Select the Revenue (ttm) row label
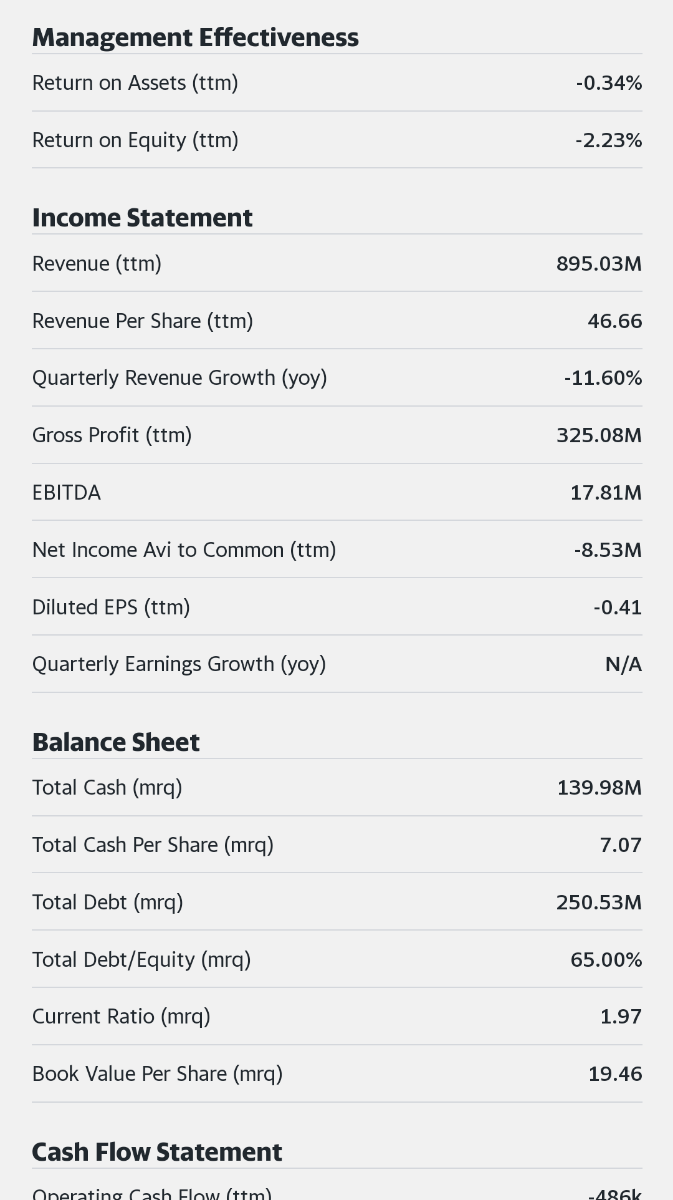Image resolution: width=673 pixels, height=1200 pixels. [97, 264]
